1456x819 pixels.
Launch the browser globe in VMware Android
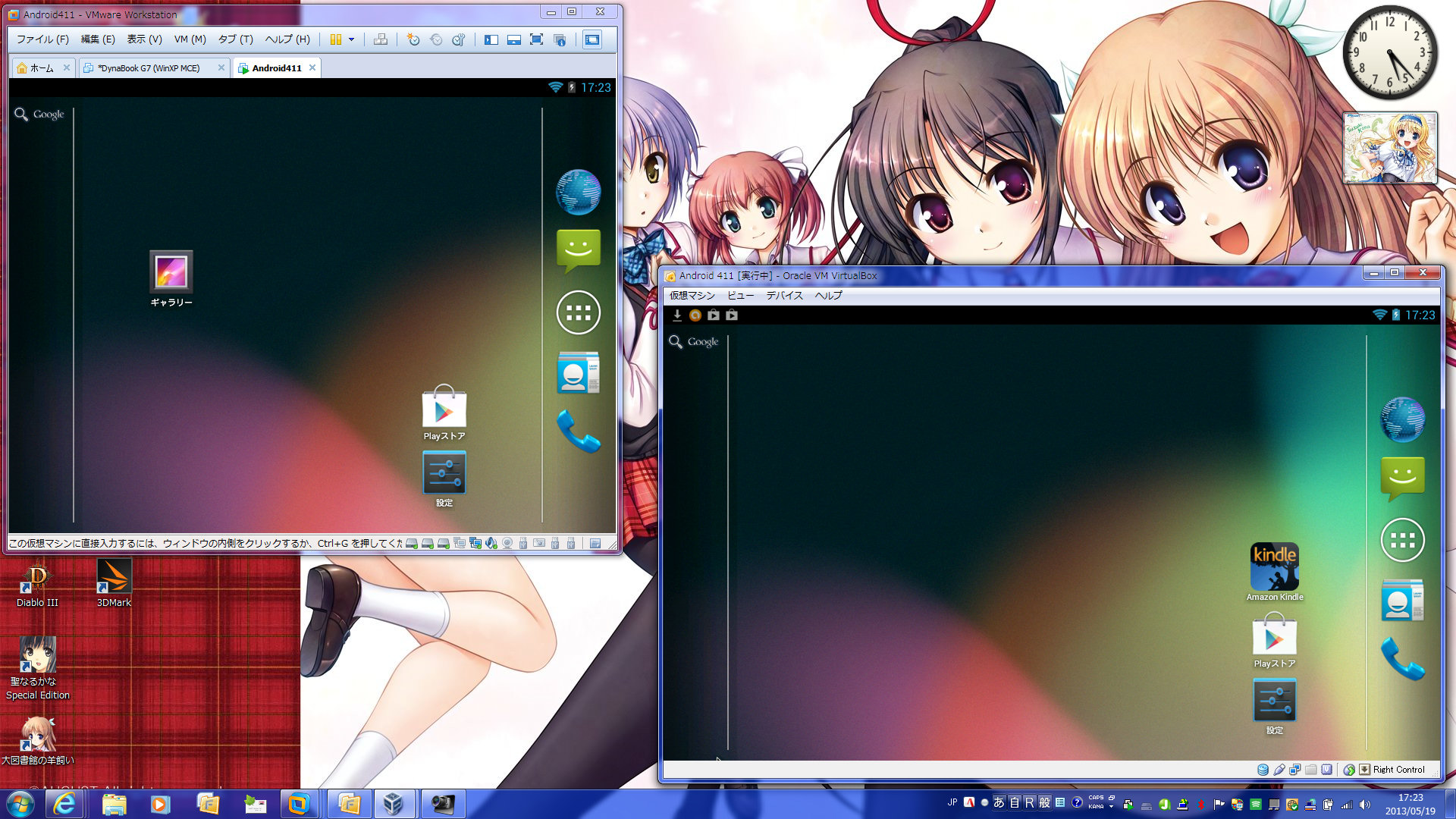click(x=578, y=192)
